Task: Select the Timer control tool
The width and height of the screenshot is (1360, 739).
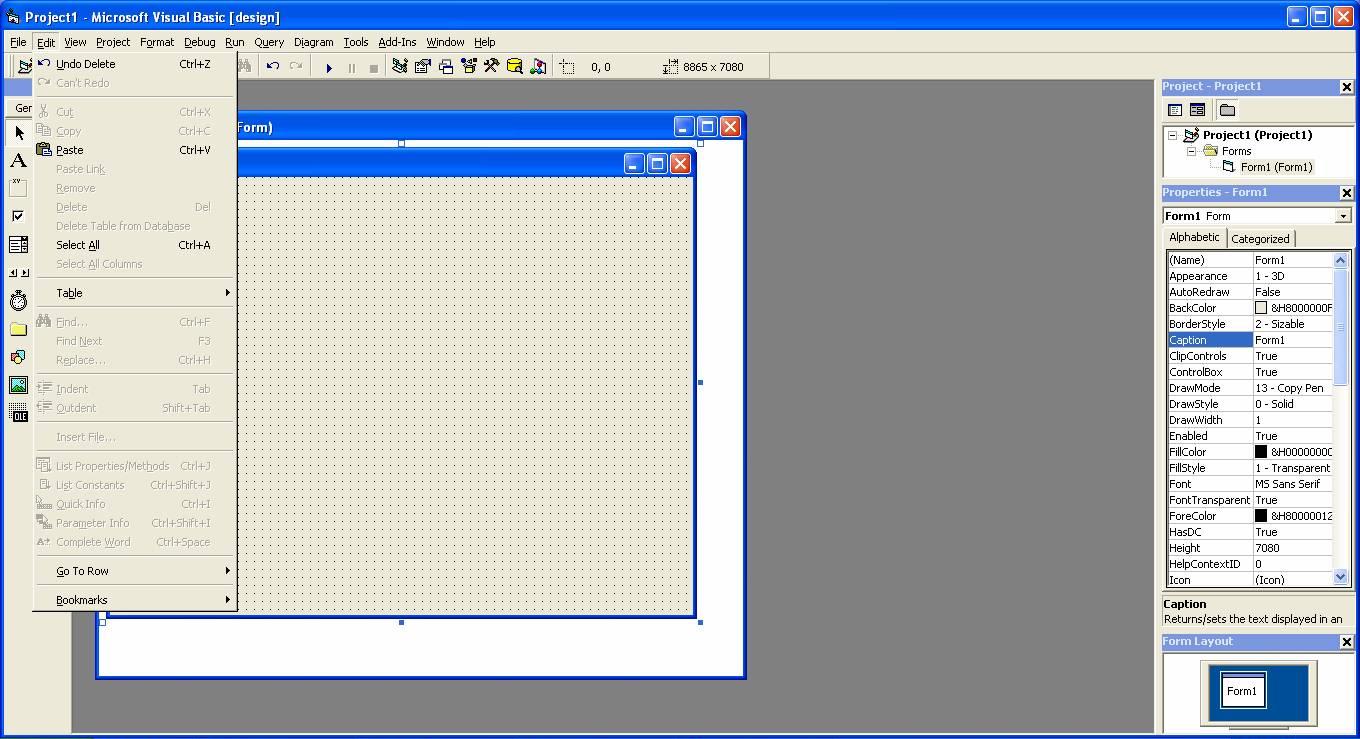Action: [18, 300]
